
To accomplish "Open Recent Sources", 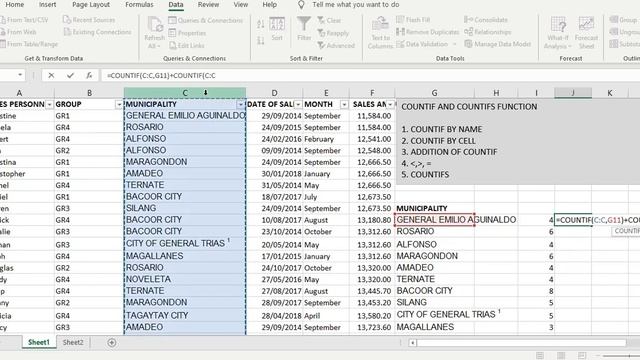I will (x=89, y=20).
